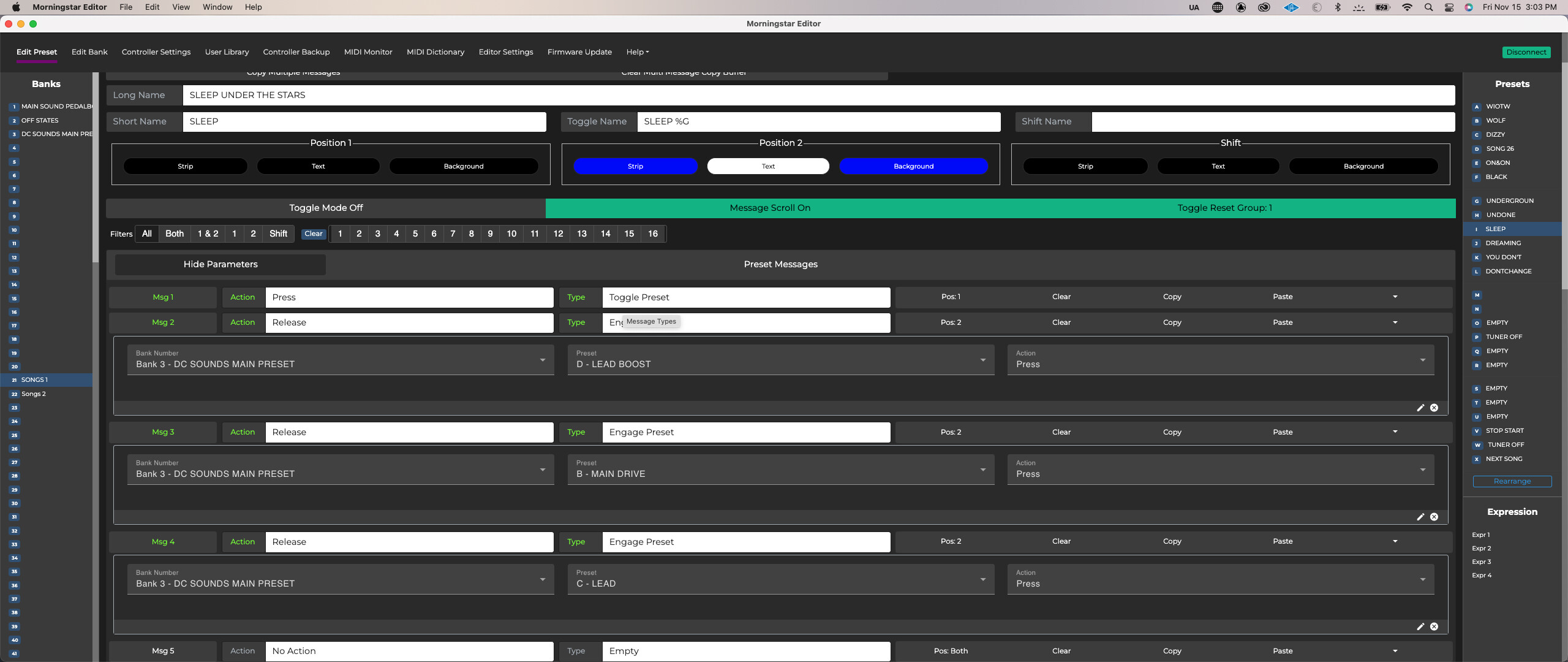The image size is (1568, 662).
Task: Select bank 2 OFF STATES
Action: 40,121
